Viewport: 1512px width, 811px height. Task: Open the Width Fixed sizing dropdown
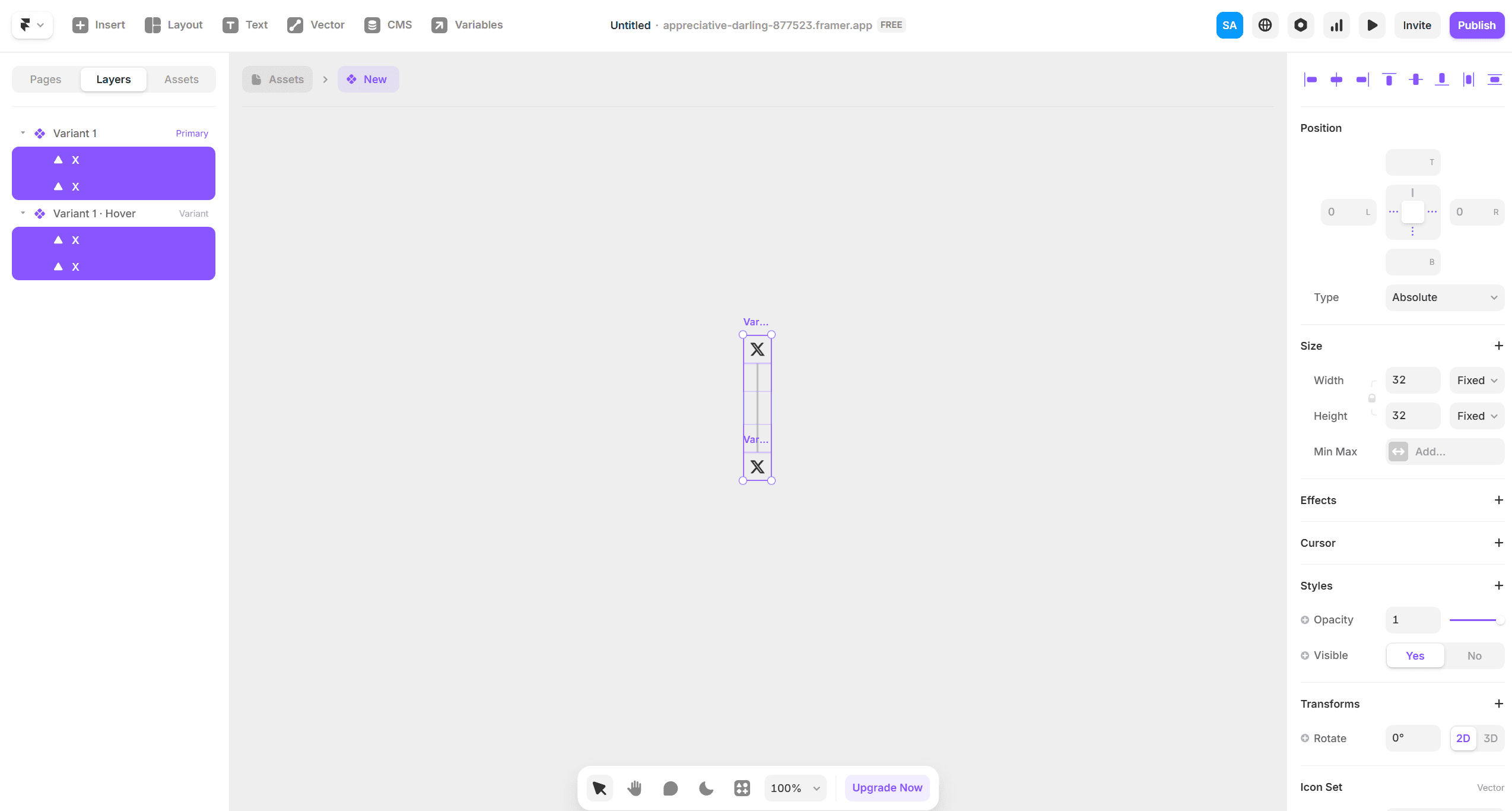[1476, 381]
